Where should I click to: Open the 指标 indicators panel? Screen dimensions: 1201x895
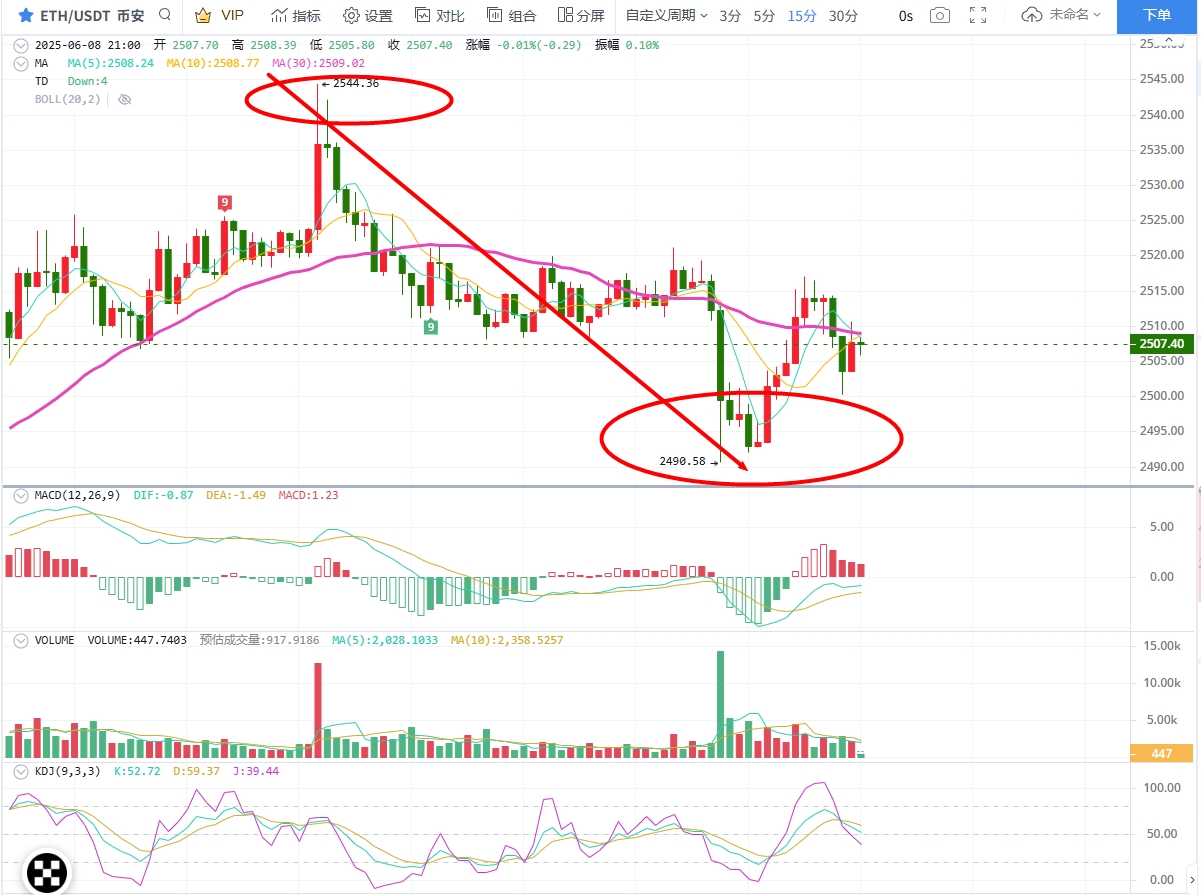coord(296,15)
